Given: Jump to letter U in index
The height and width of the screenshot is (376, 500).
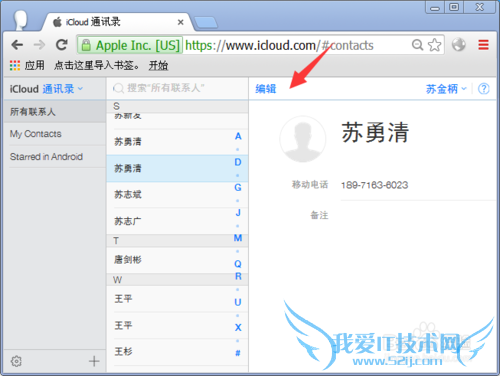Looking at the screenshot, I should click(238, 302).
